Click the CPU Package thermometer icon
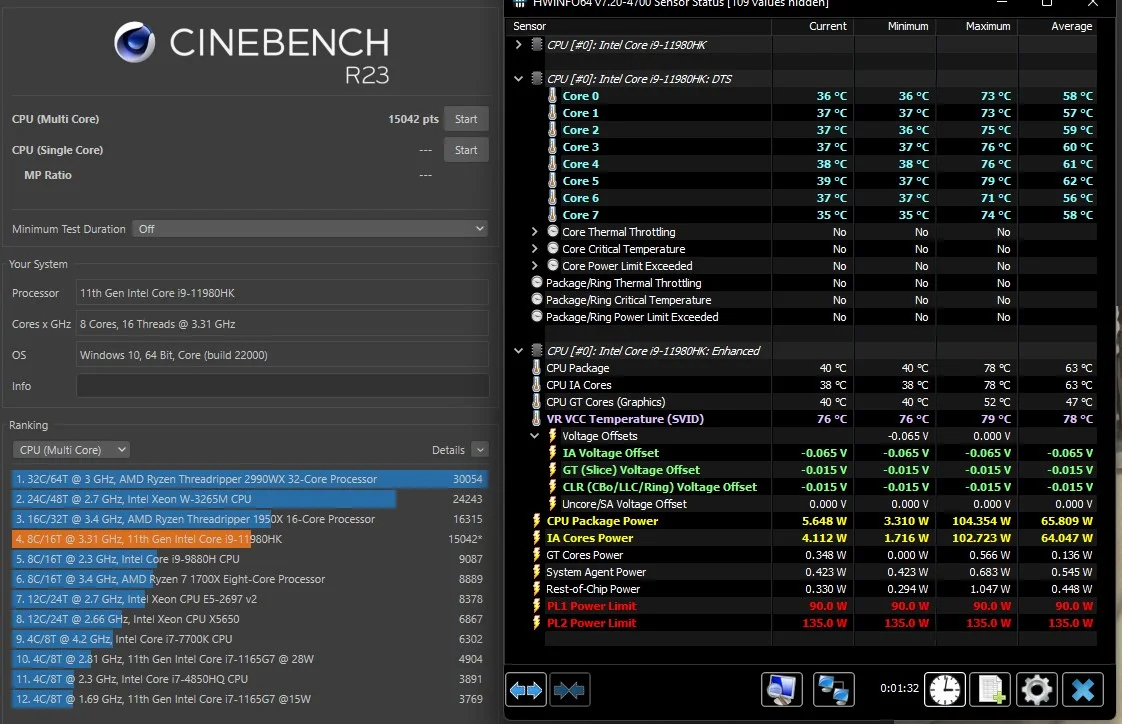 [x=537, y=368]
